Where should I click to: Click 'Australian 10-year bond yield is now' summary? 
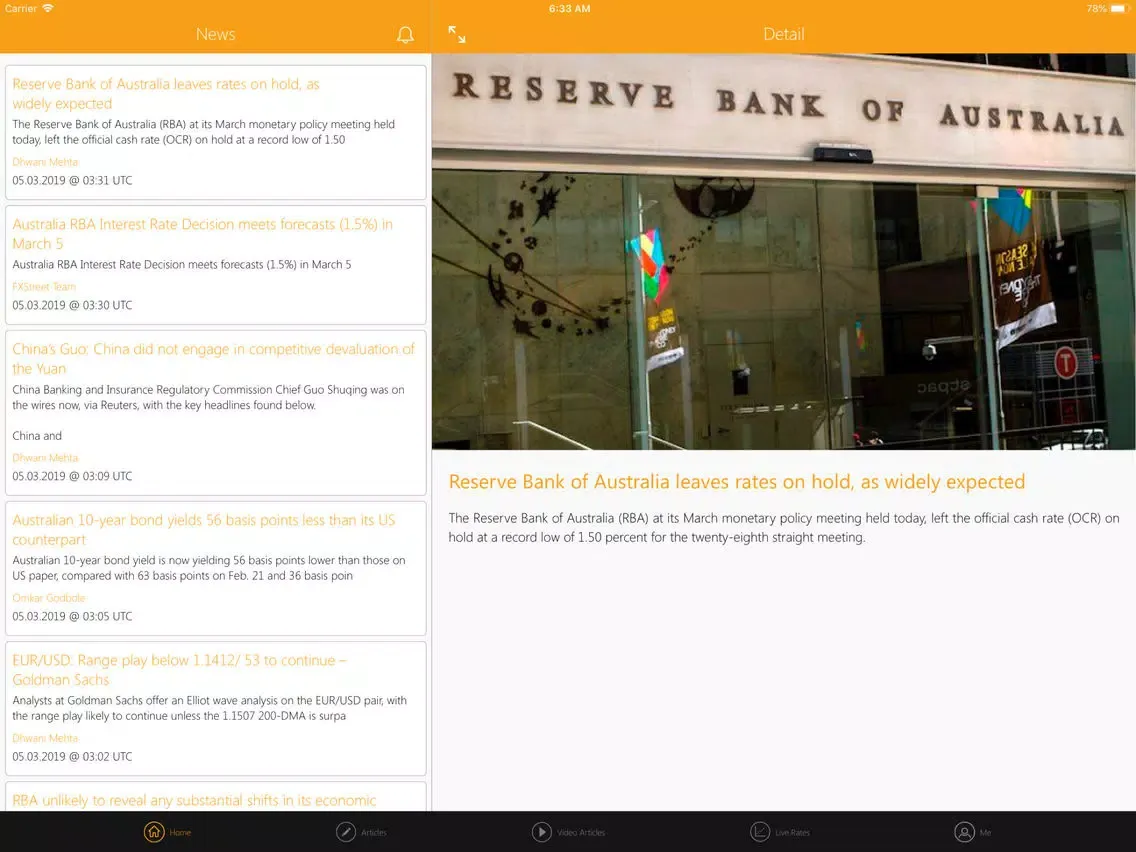[209, 568]
